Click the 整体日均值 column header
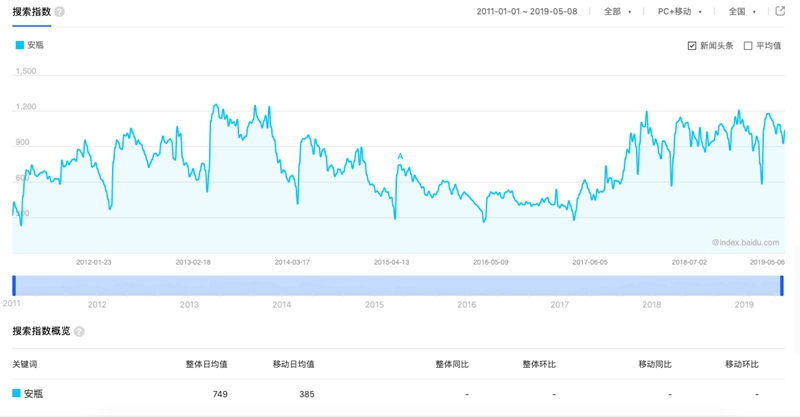This screenshot has width=800, height=417. click(207, 364)
